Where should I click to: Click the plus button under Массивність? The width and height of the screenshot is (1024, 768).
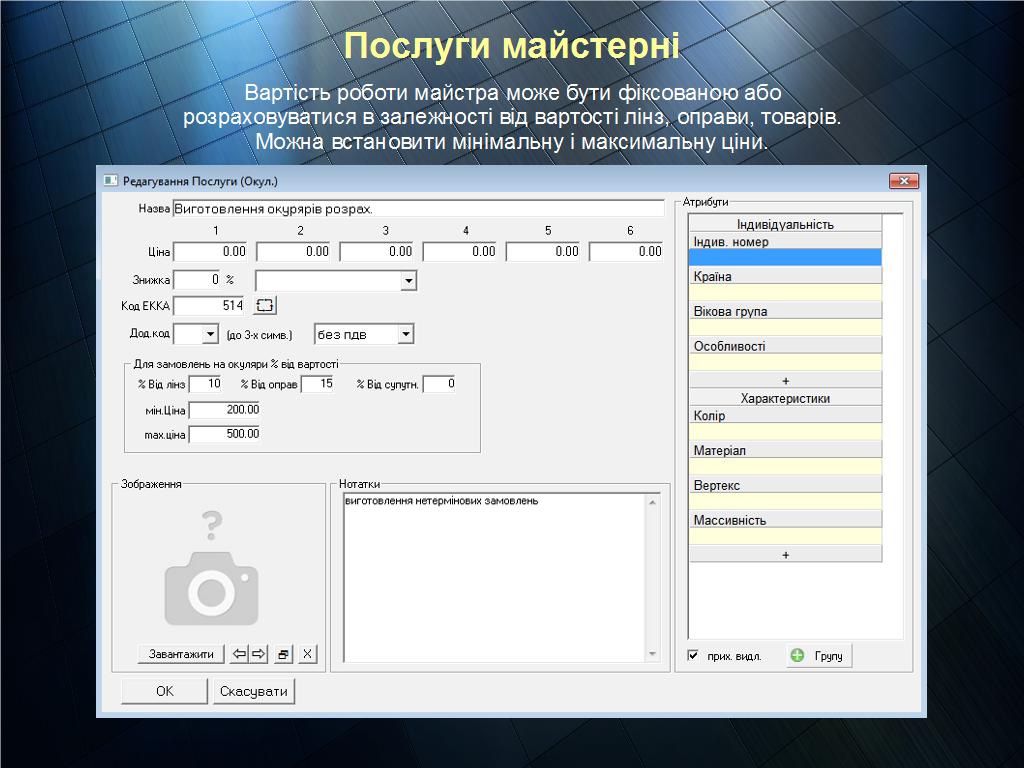[x=785, y=554]
